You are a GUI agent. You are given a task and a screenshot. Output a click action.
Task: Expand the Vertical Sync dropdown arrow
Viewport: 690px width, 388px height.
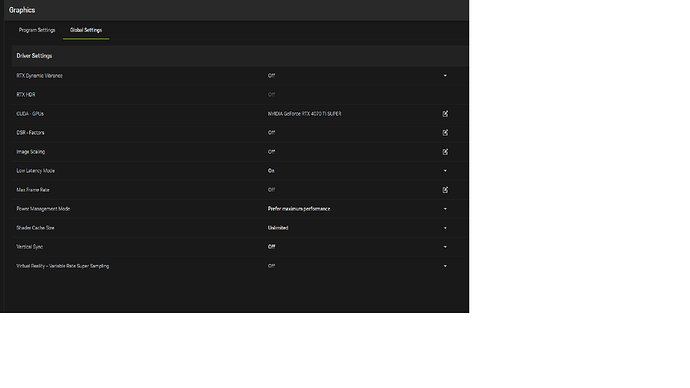coord(445,247)
